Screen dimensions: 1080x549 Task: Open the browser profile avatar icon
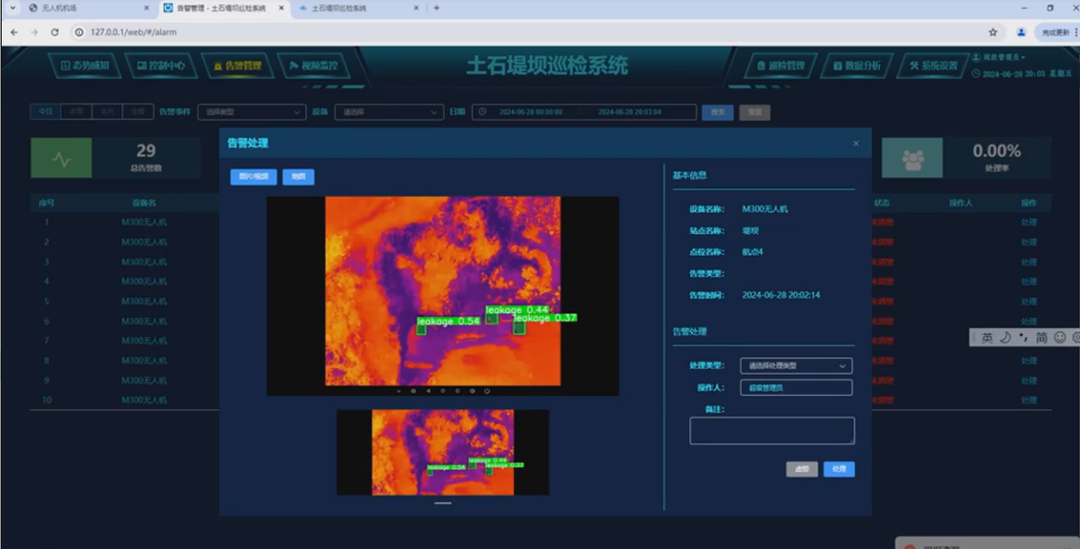click(1021, 32)
